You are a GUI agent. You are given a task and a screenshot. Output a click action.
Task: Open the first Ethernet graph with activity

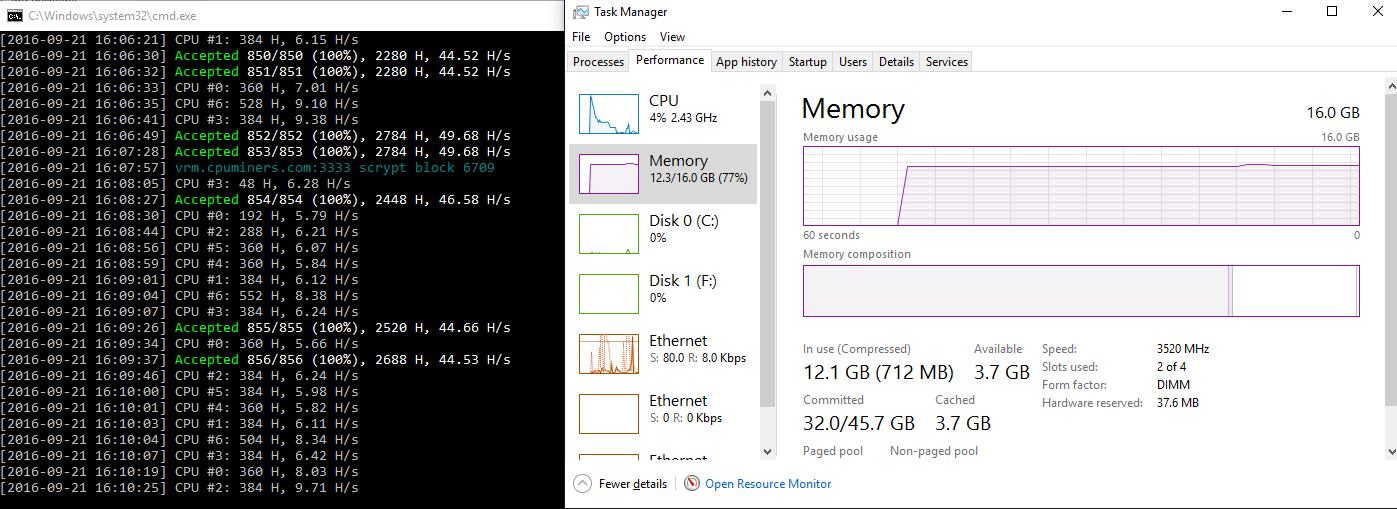tap(609, 354)
